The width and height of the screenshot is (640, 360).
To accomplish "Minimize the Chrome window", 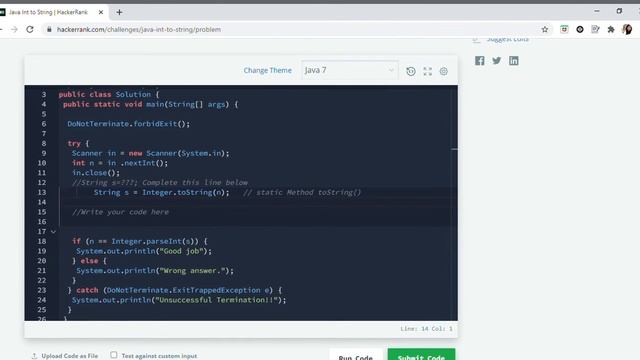I will coord(597,11).
